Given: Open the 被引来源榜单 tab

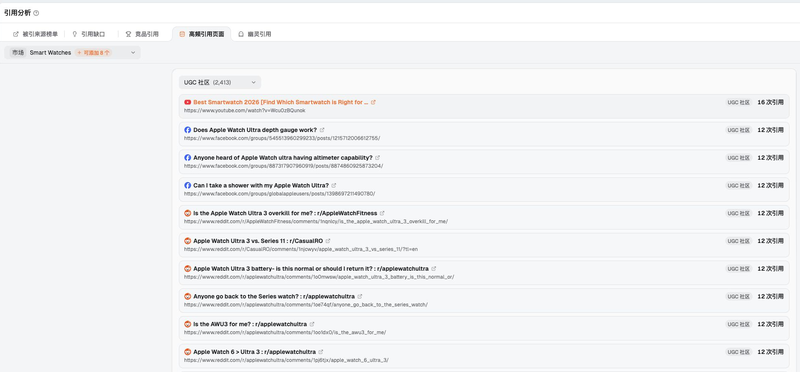Looking at the screenshot, I should pos(35,34).
